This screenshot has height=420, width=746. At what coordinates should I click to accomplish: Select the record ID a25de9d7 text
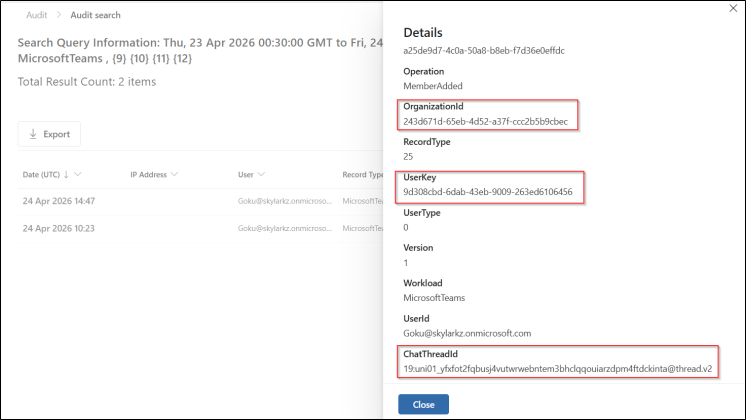[484, 50]
